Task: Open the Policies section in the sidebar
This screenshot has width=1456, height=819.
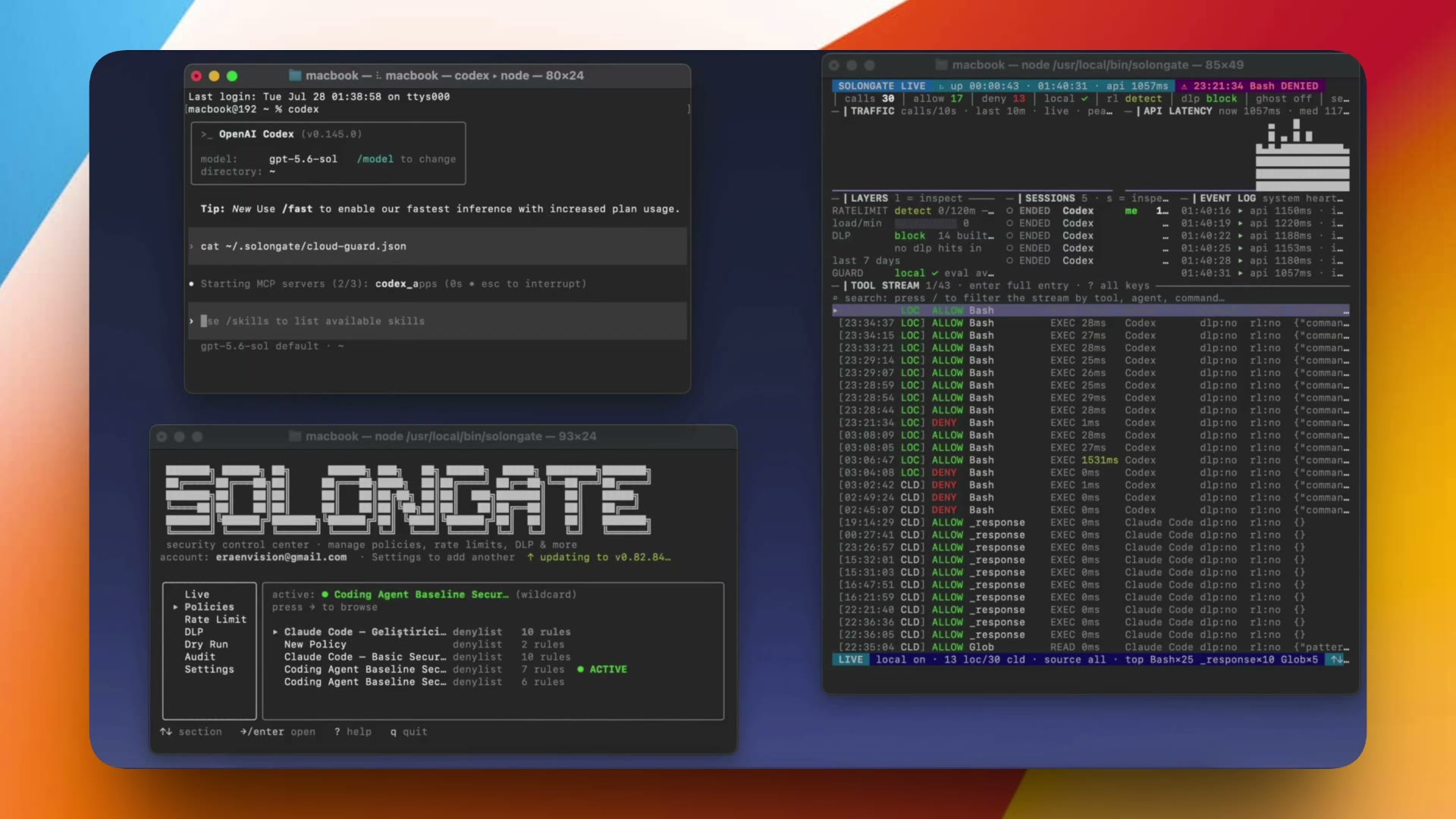Action: pos(209,607)
